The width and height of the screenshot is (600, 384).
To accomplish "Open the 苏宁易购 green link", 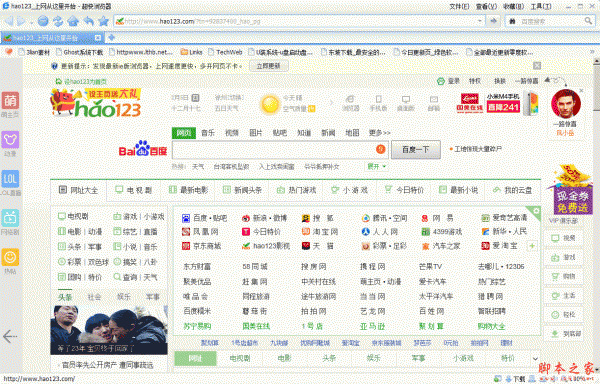I will click(197, 326).
